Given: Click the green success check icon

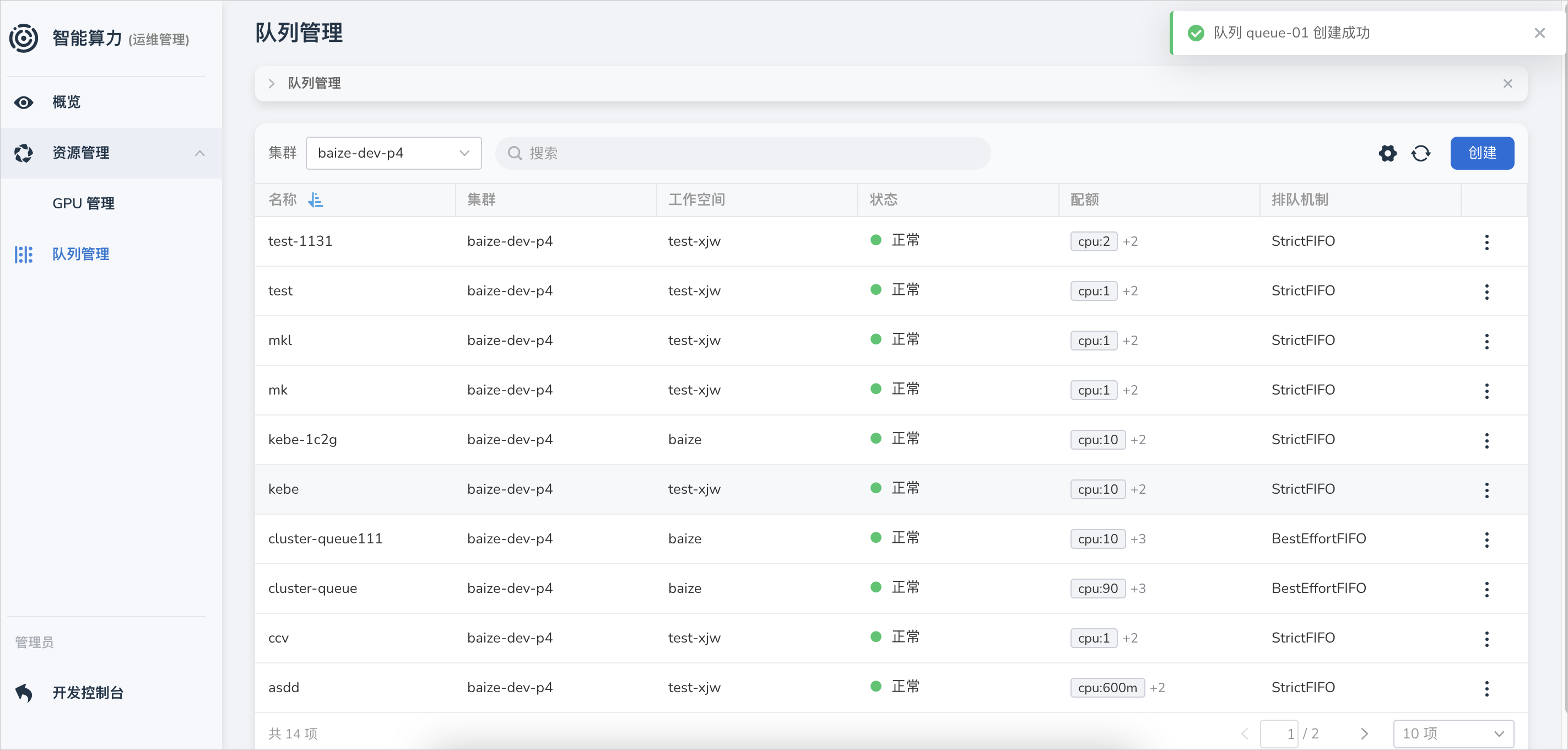Looking at the screenshot, I should [x=1196, y=33].
